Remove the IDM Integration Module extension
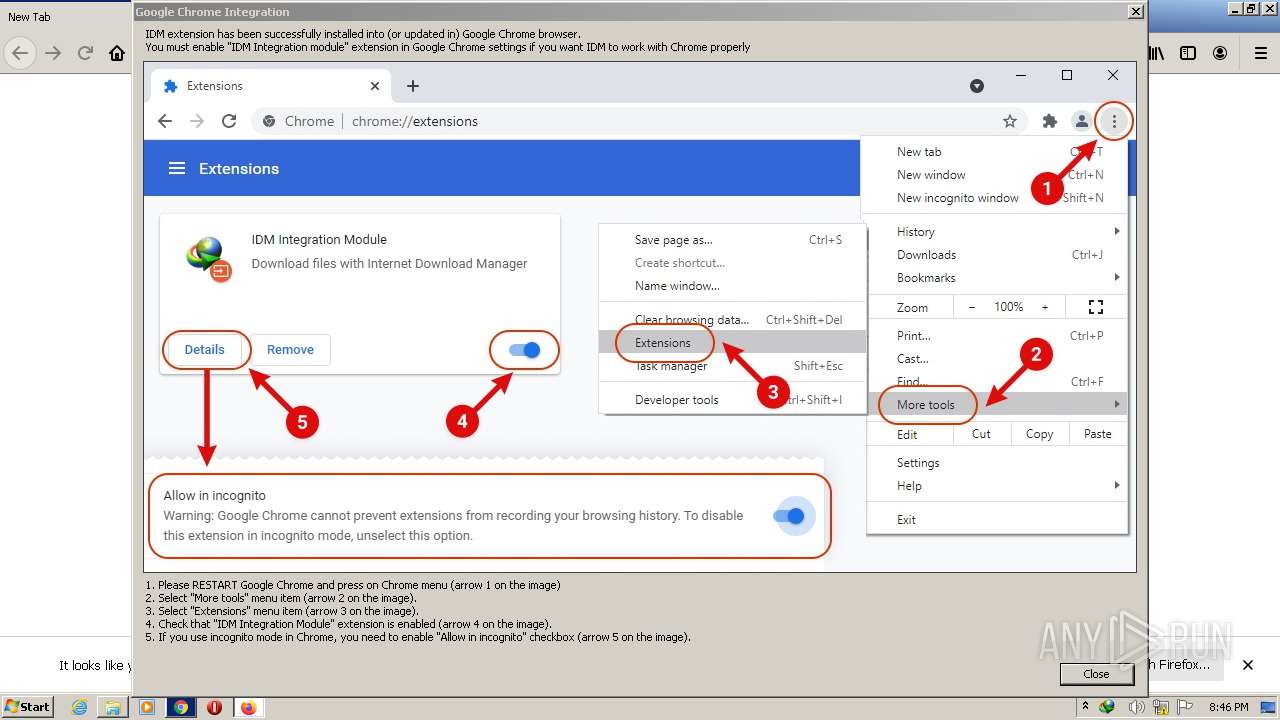This screenshot has width=1280, height=720. (x=290, y=350)
